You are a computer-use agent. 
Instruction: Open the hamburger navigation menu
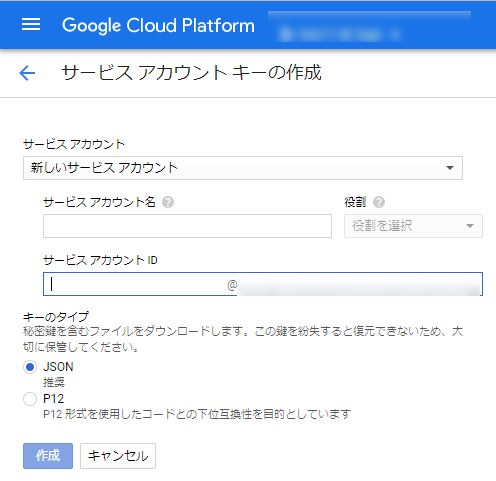tap(31, 24)
